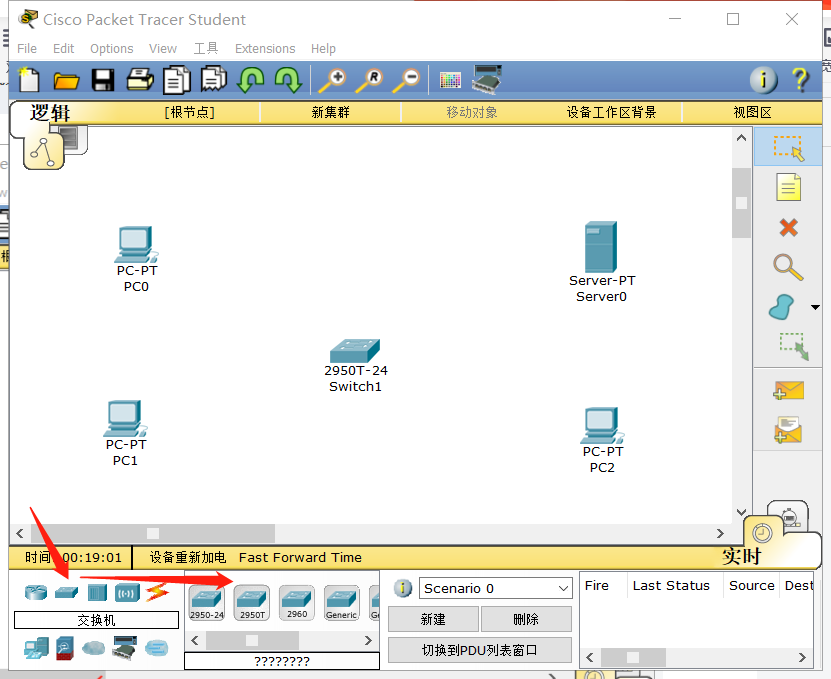The height and width of the screenshot is (679, 831).
Task: Pick the Generic switch model
Action: [x=342, y=603]
